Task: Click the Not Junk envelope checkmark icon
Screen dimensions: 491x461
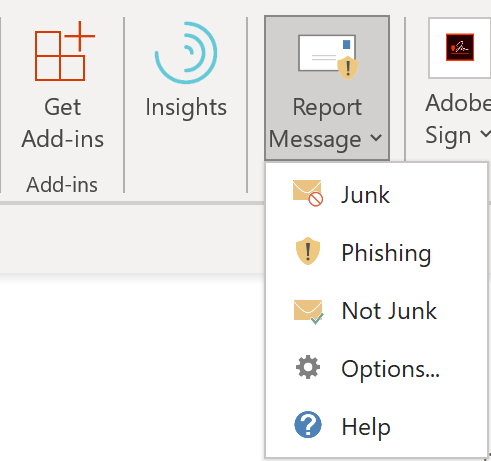Action: tap(308, 312)
